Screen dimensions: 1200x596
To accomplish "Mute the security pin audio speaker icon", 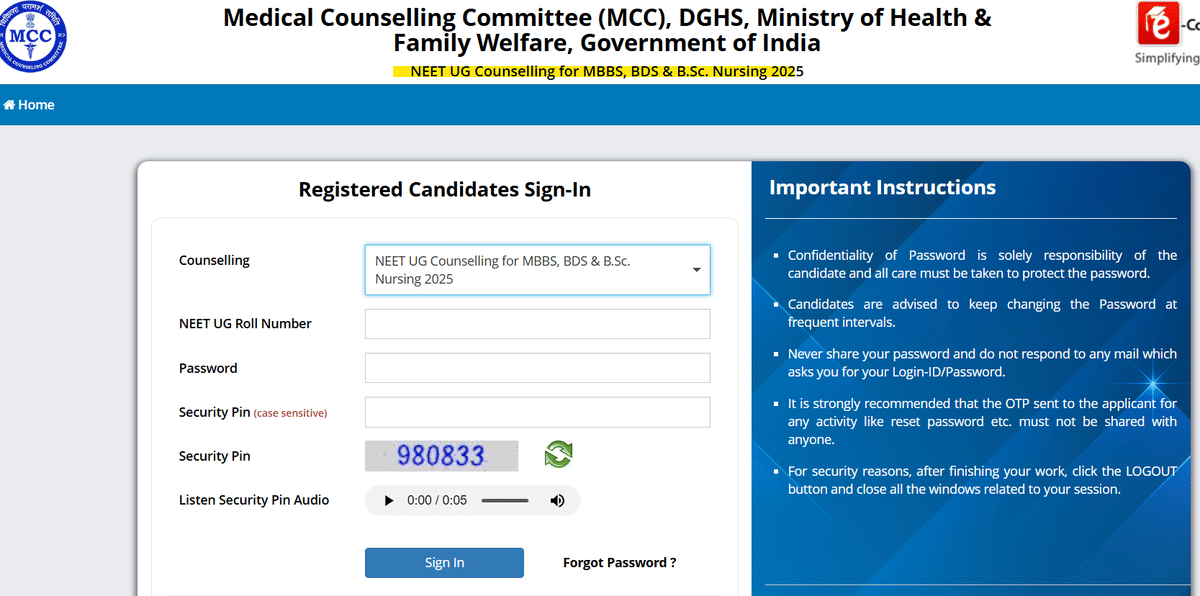I will [557, 499].
